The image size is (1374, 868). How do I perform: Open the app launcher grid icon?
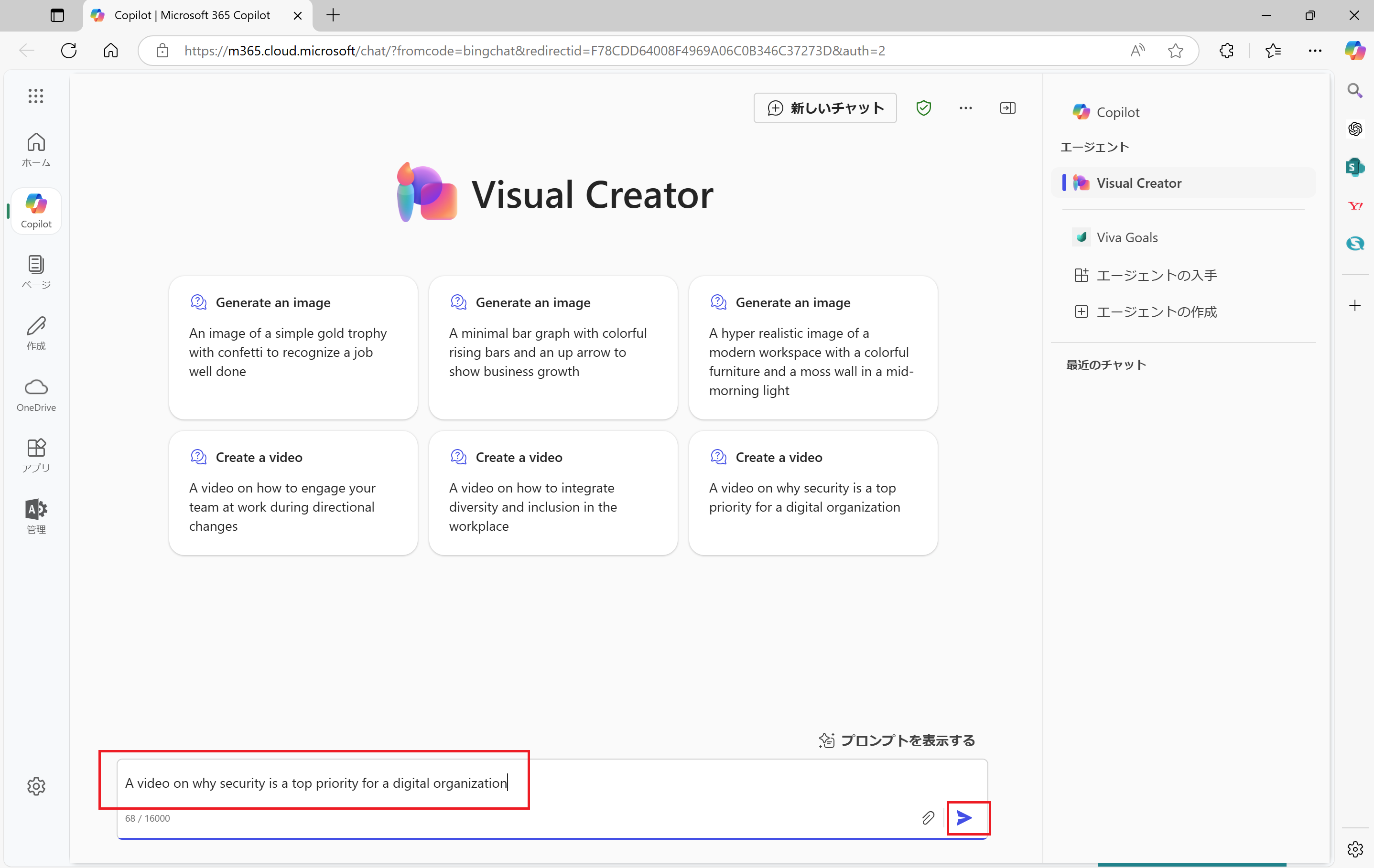coord(36,96)
